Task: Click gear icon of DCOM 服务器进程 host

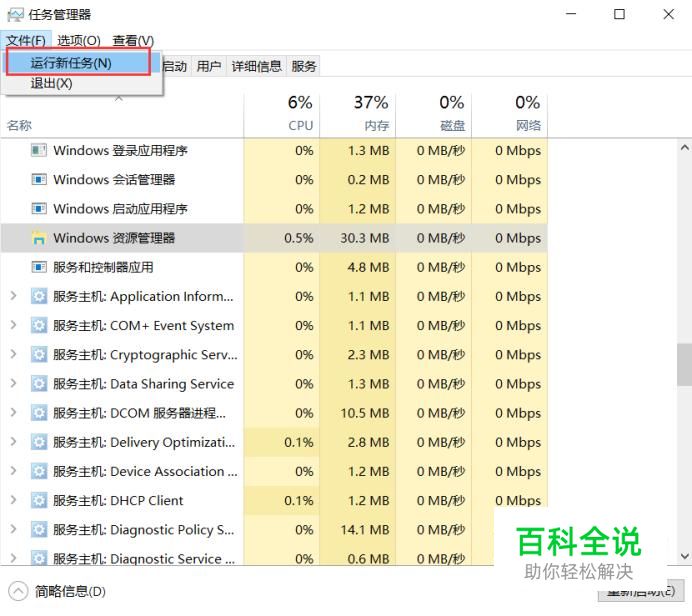Action: pos(39,413)
